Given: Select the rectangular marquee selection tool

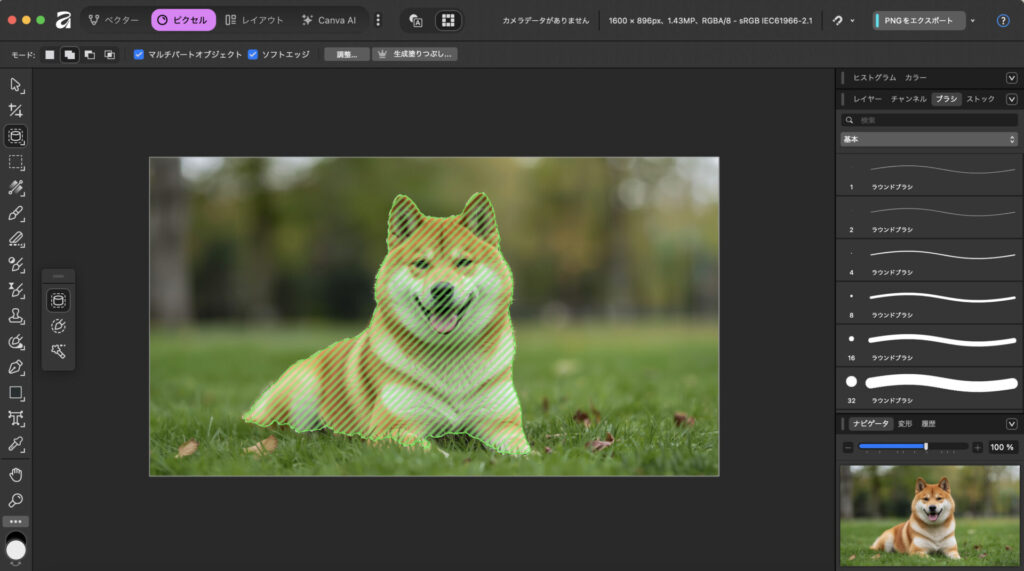Looking at the screenshot, I should click(x=16, y=162).
